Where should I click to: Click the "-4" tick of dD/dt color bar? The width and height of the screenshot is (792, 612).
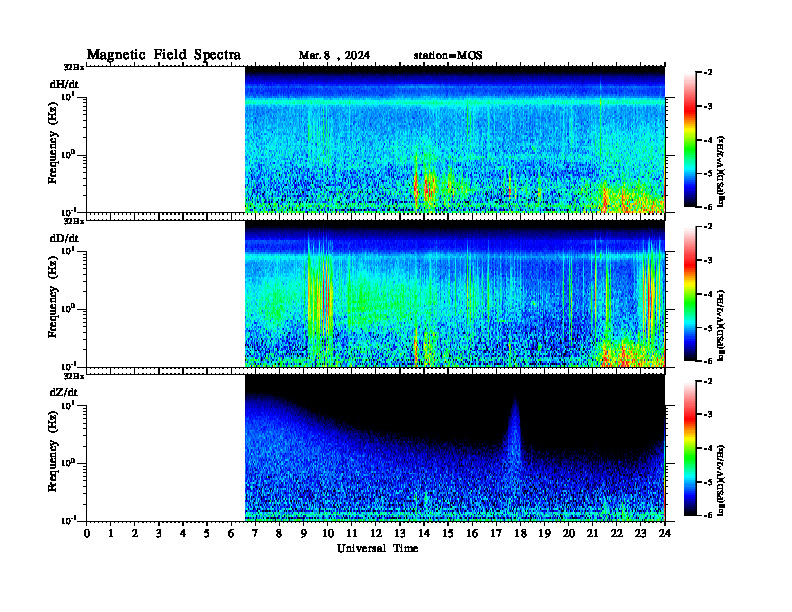708,294
